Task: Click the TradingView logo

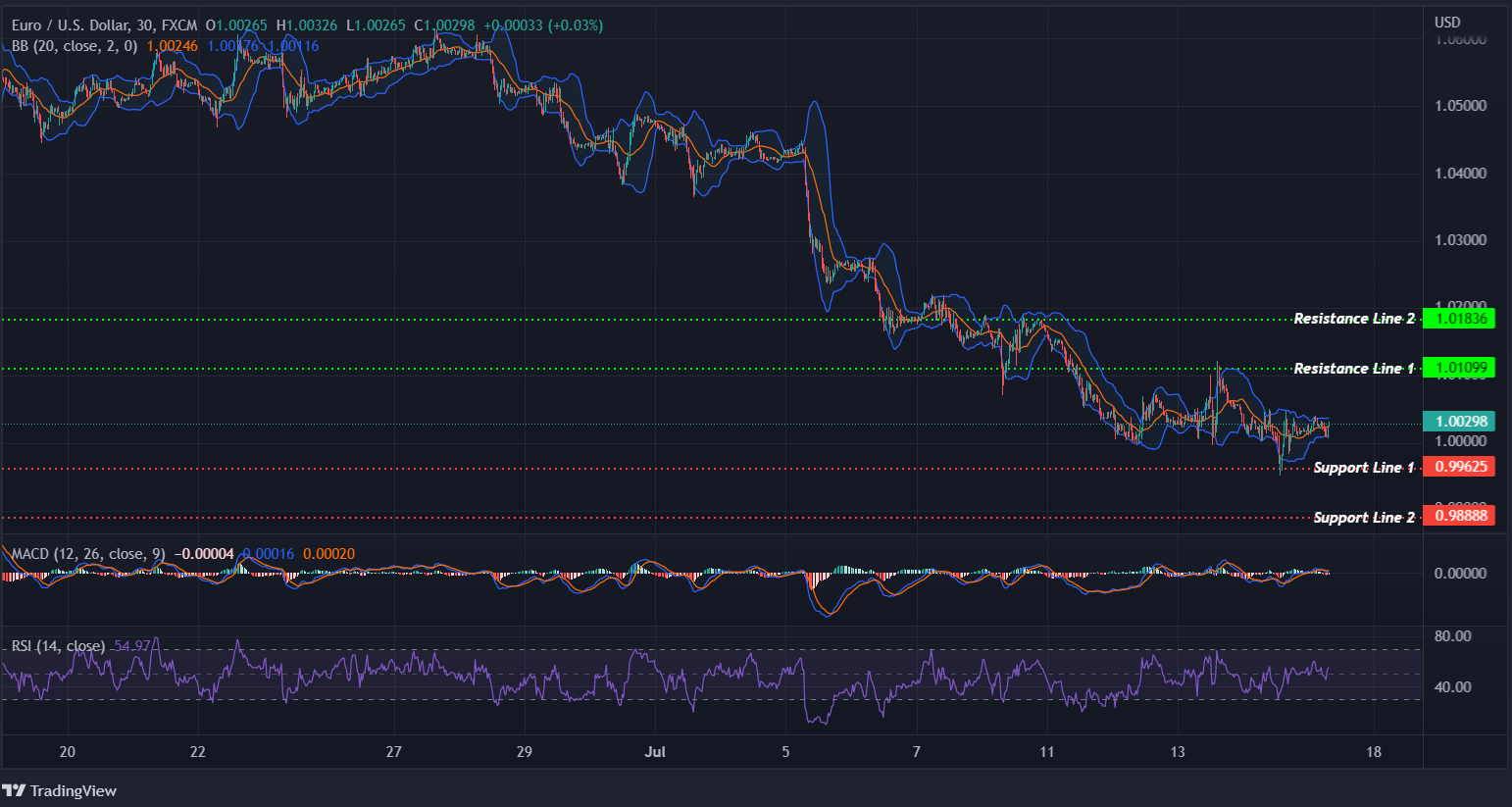Action: 61,790
